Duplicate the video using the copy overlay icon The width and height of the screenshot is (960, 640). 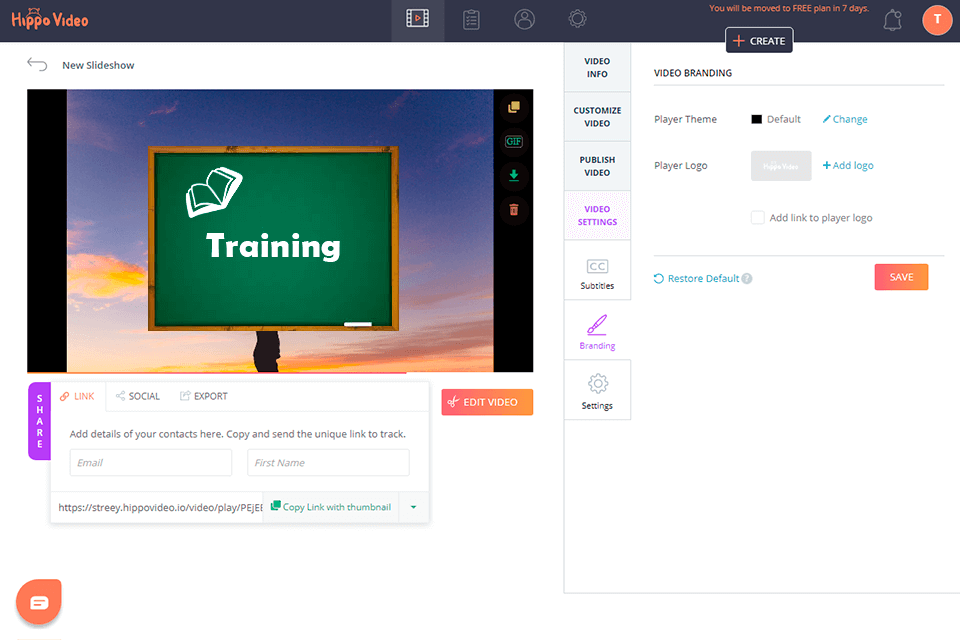pos(514,107)
